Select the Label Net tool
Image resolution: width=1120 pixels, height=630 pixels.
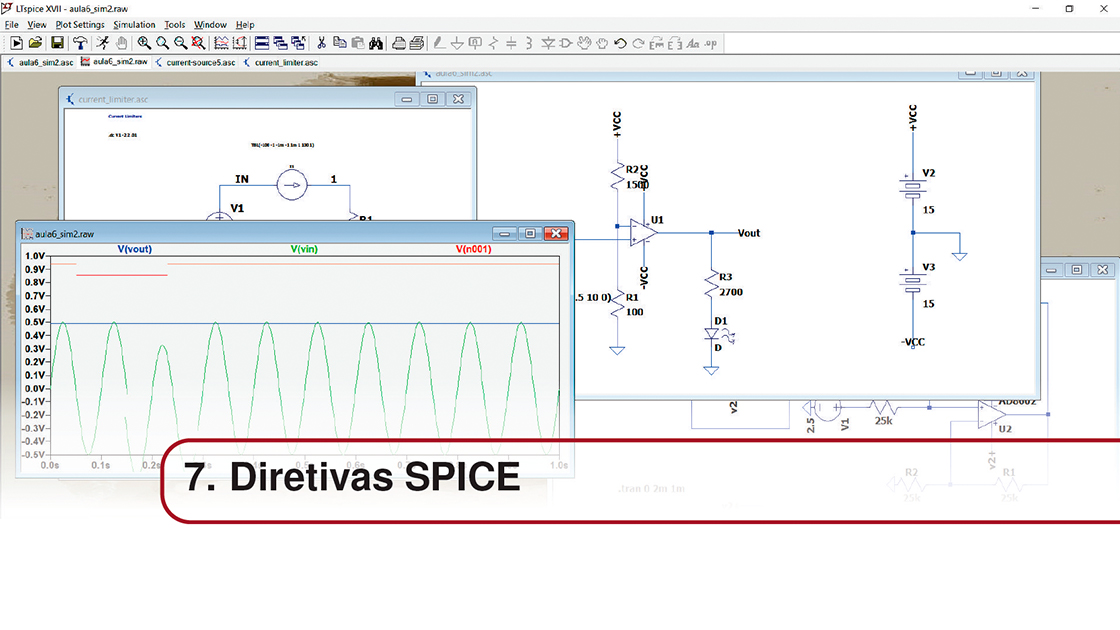475,44
